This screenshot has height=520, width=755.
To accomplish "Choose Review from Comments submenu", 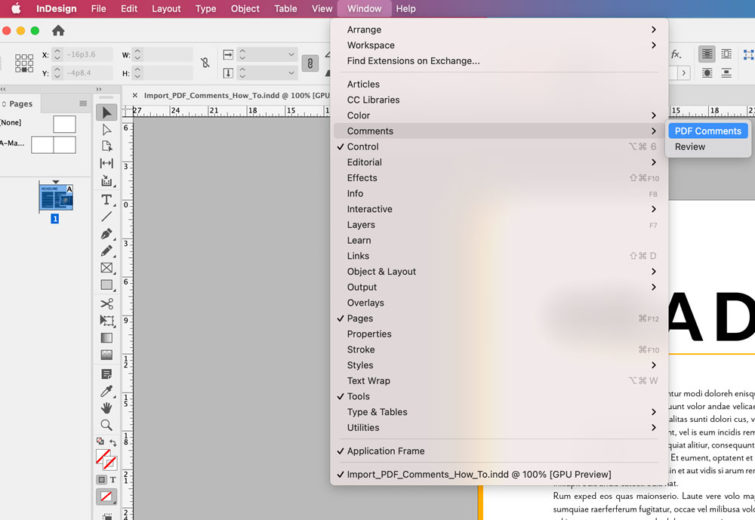I will point(708,147).
